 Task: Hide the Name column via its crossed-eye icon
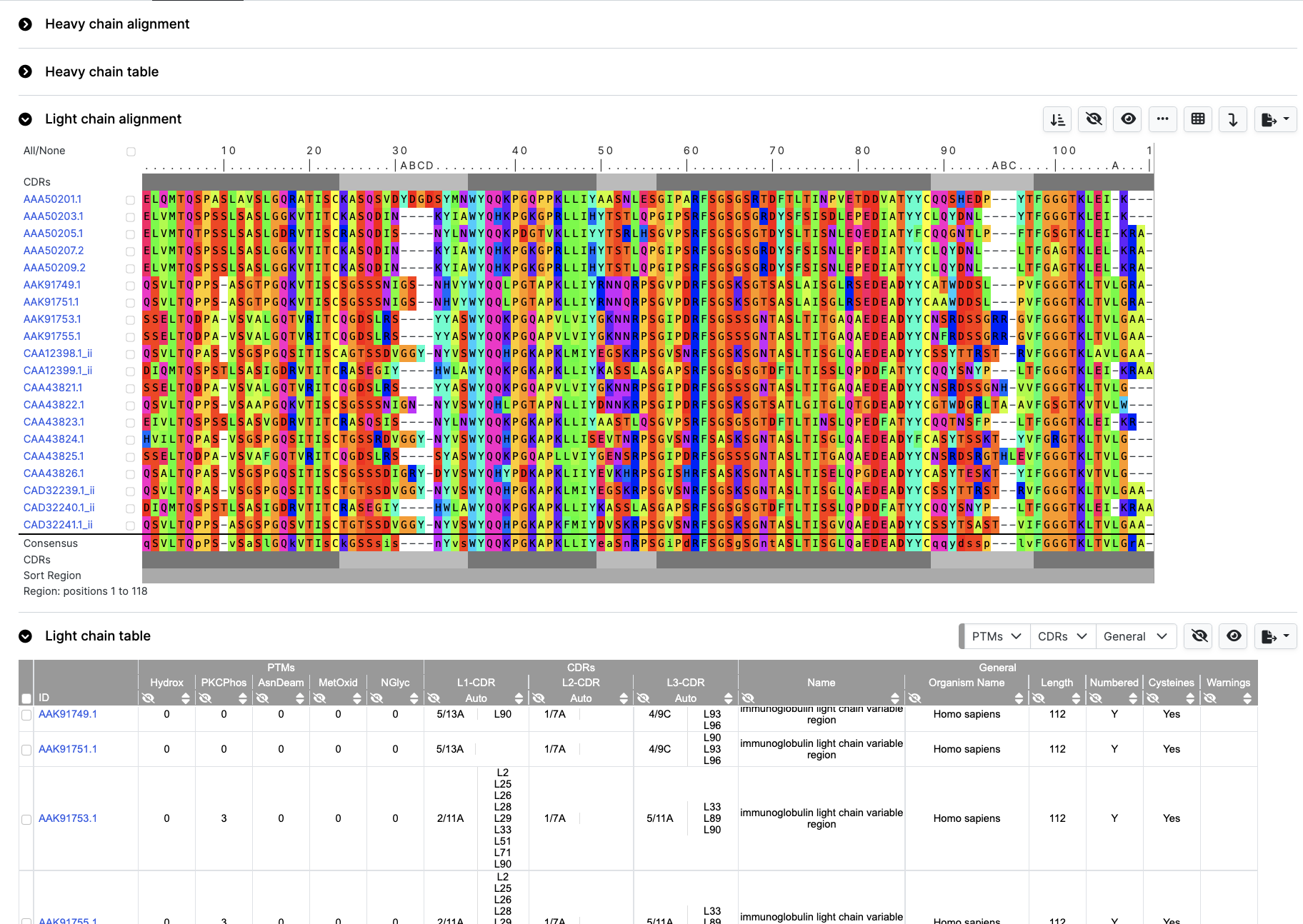(x=748, y=698)
